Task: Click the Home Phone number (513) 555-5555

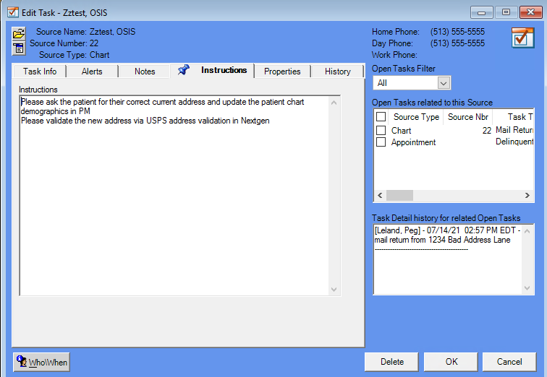Action: pos(457,32)
